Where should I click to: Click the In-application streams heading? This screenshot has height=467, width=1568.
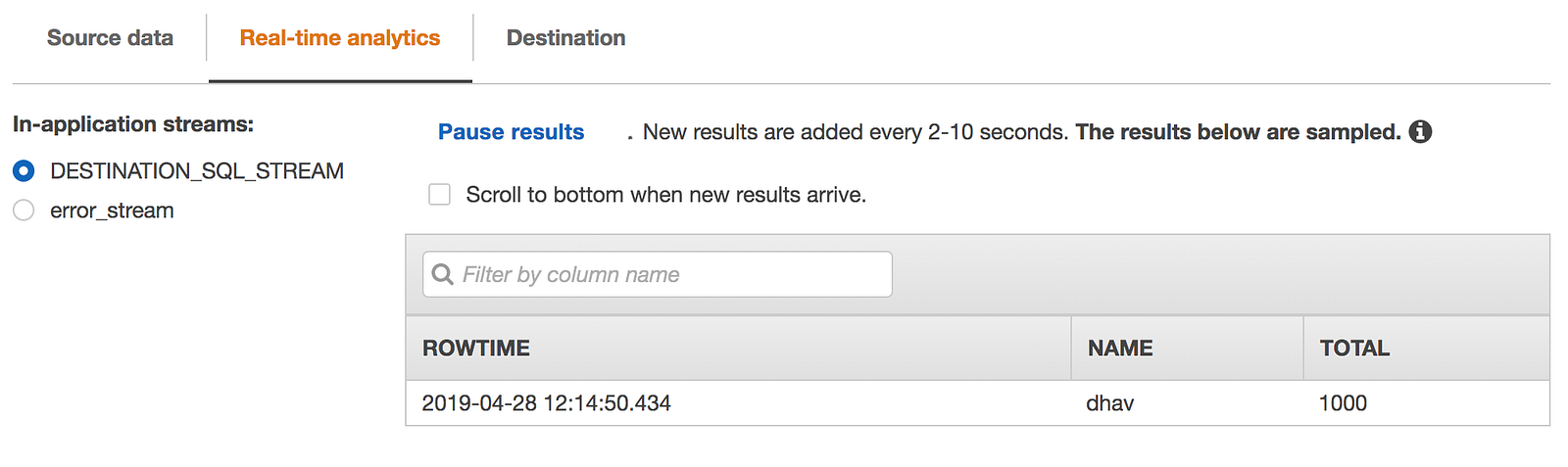tap(133, 124)
